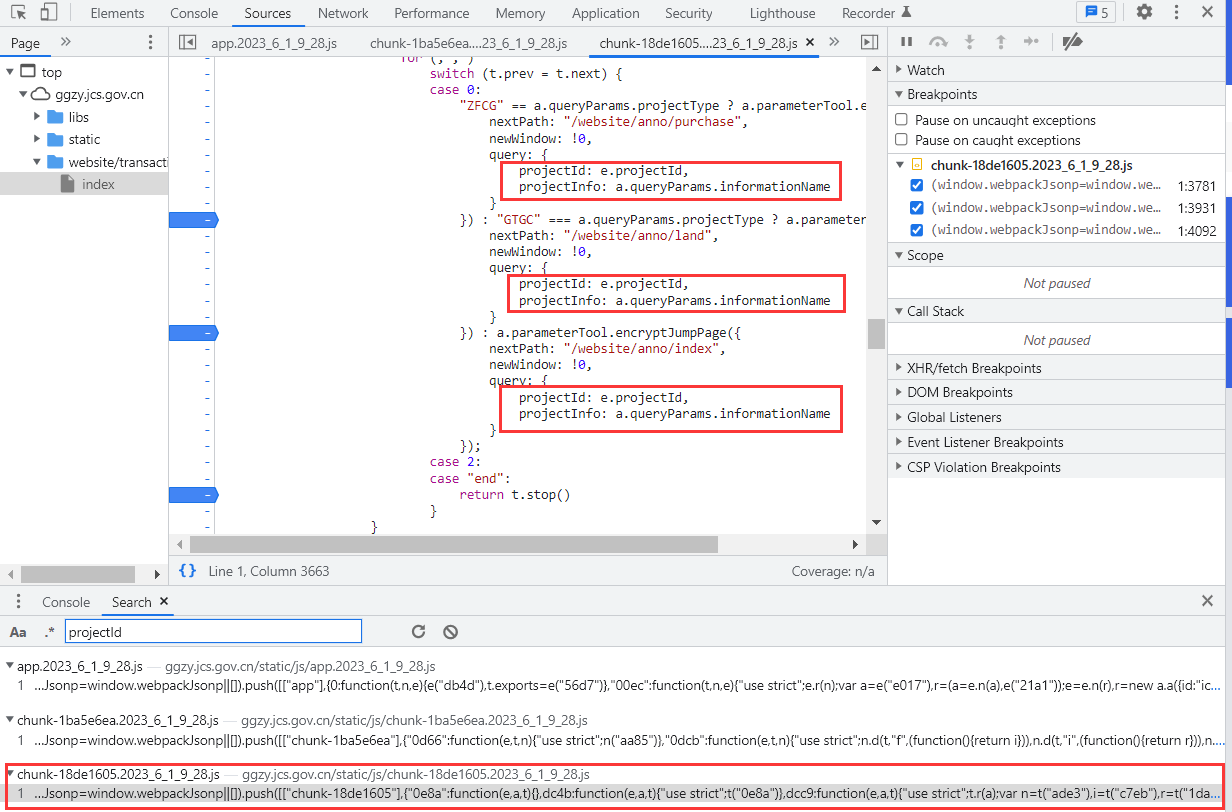Pause script execution button
The image size is (1232, 812).
[907, 42]
